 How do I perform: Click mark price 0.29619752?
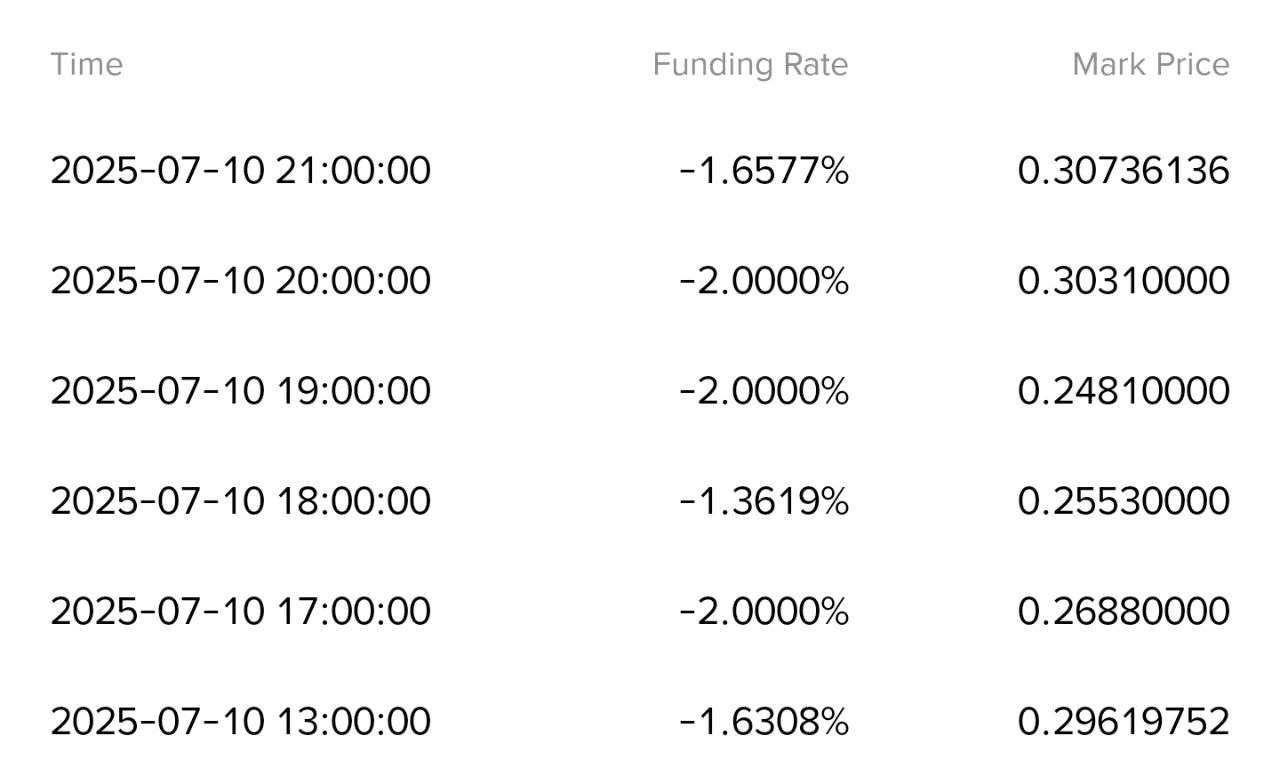coord(1124,720)
